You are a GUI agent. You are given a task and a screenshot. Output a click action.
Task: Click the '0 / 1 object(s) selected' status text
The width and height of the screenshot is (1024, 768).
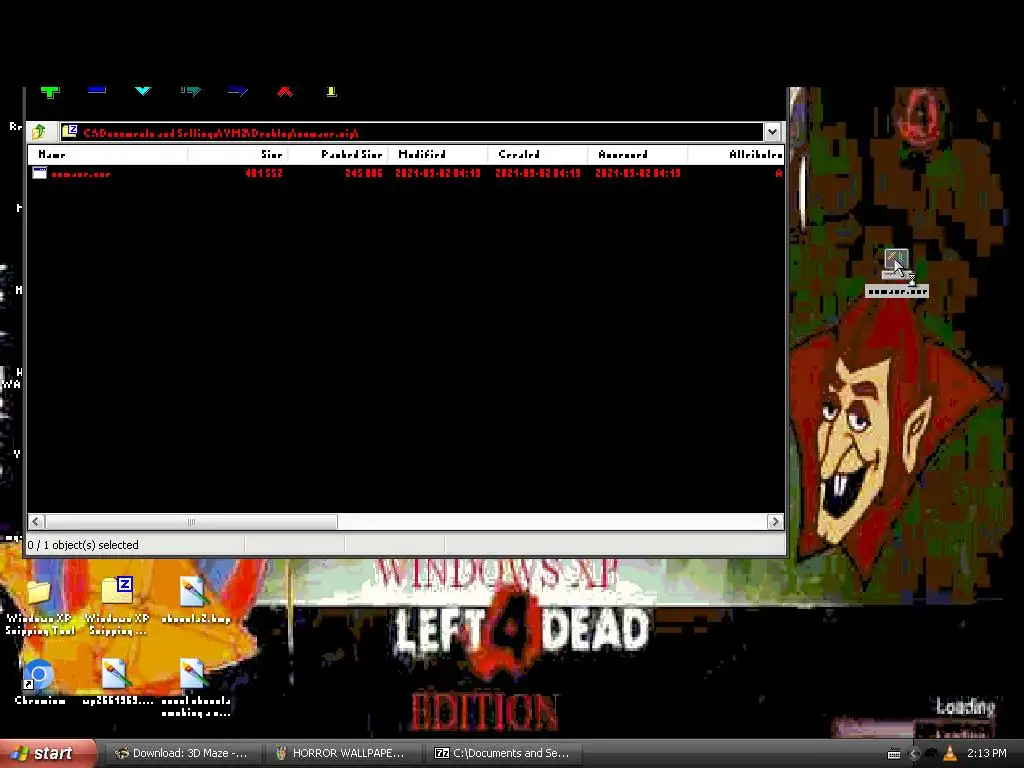coord(83,545)
